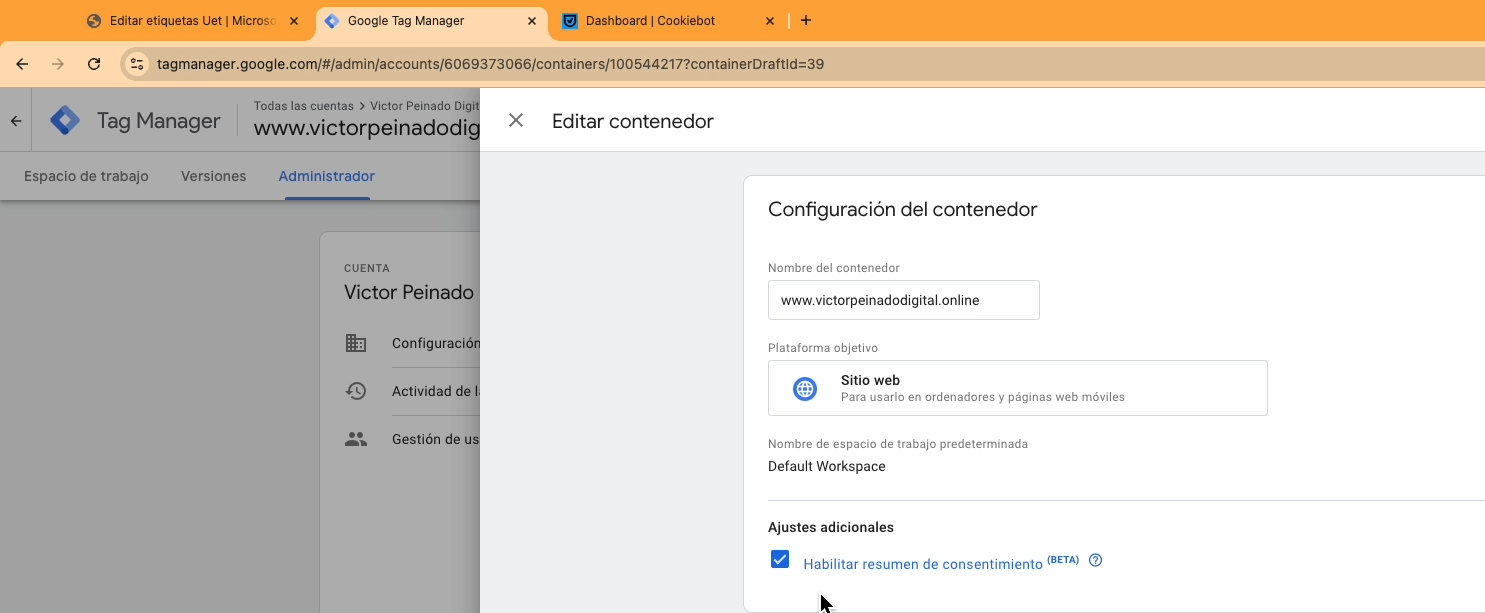The width and height of the screenshot is (1485, 613).
Task: Click the account activity history icon
Action: (356, 391)
